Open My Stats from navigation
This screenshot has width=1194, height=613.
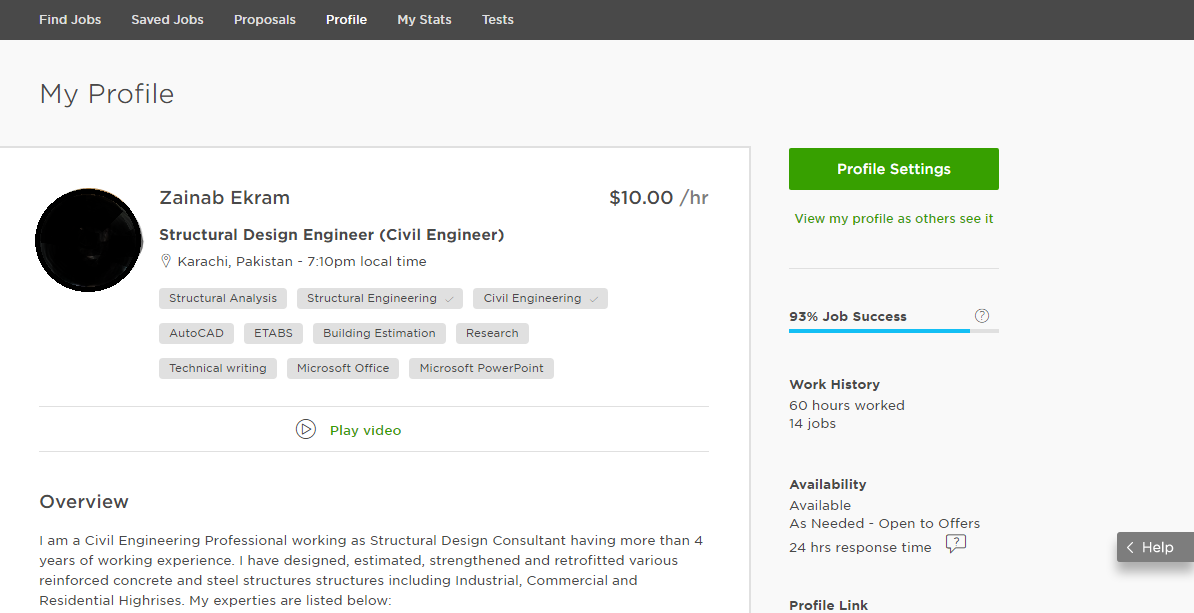point(424,19)
